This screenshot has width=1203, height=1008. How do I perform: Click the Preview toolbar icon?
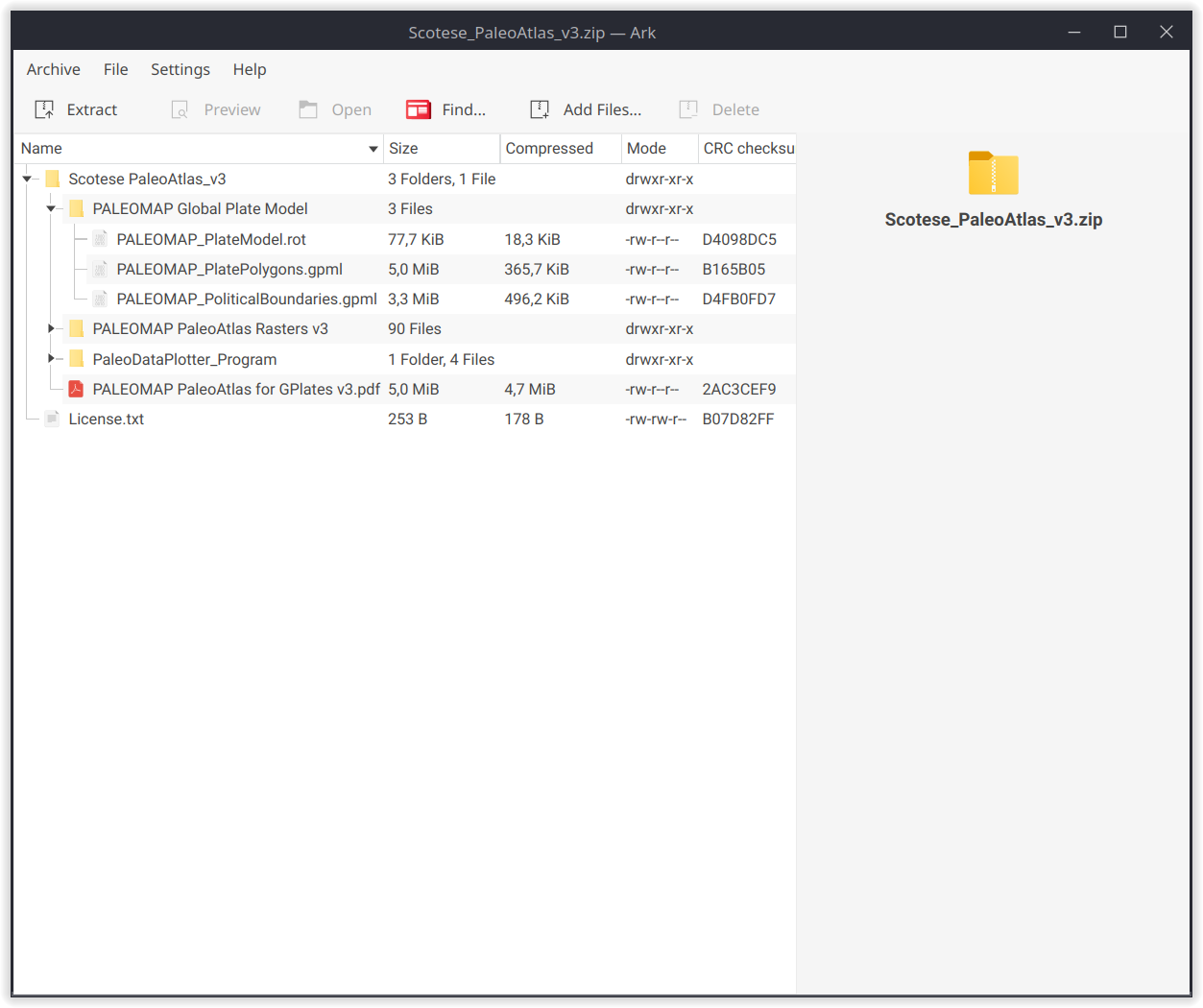(180, 109)
